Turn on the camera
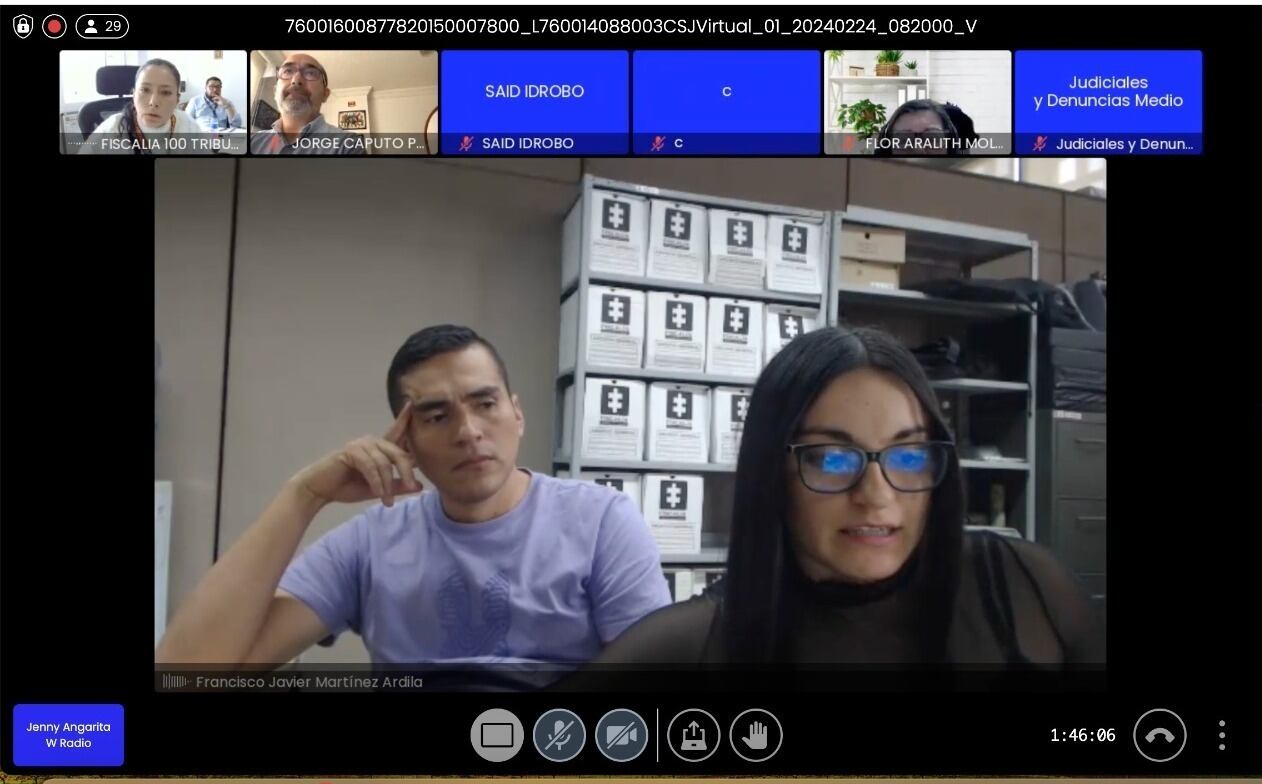The image size is (1262, 784). click(x=621, y=736)
